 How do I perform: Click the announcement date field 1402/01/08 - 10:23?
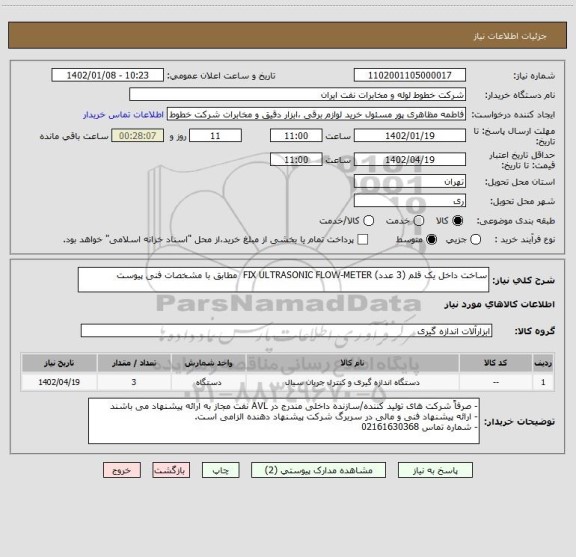(x=108, y=75)
